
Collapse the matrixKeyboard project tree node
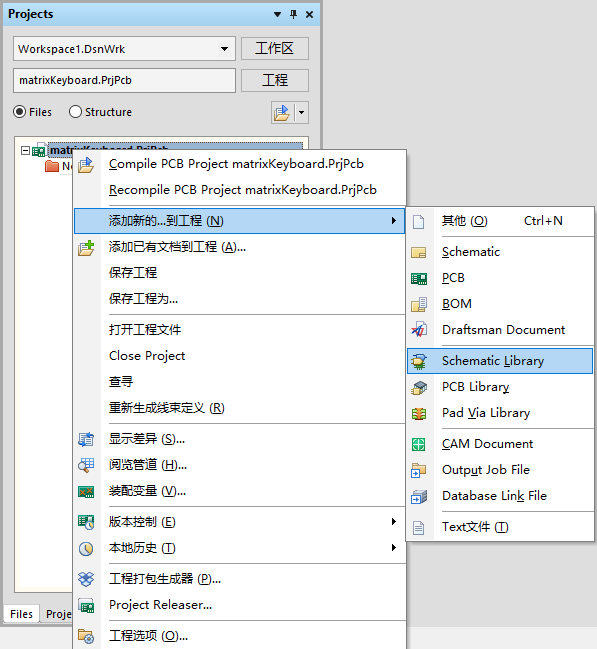(x=25, y=150)
